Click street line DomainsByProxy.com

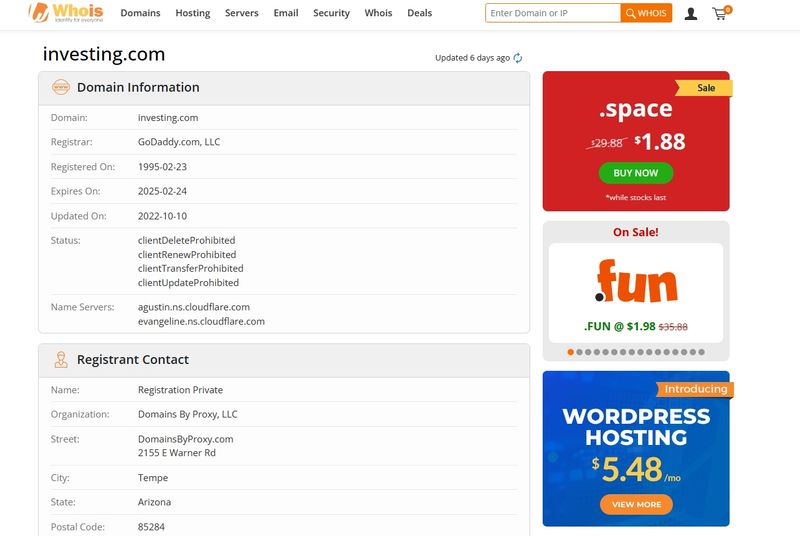(x=185, y=439)
